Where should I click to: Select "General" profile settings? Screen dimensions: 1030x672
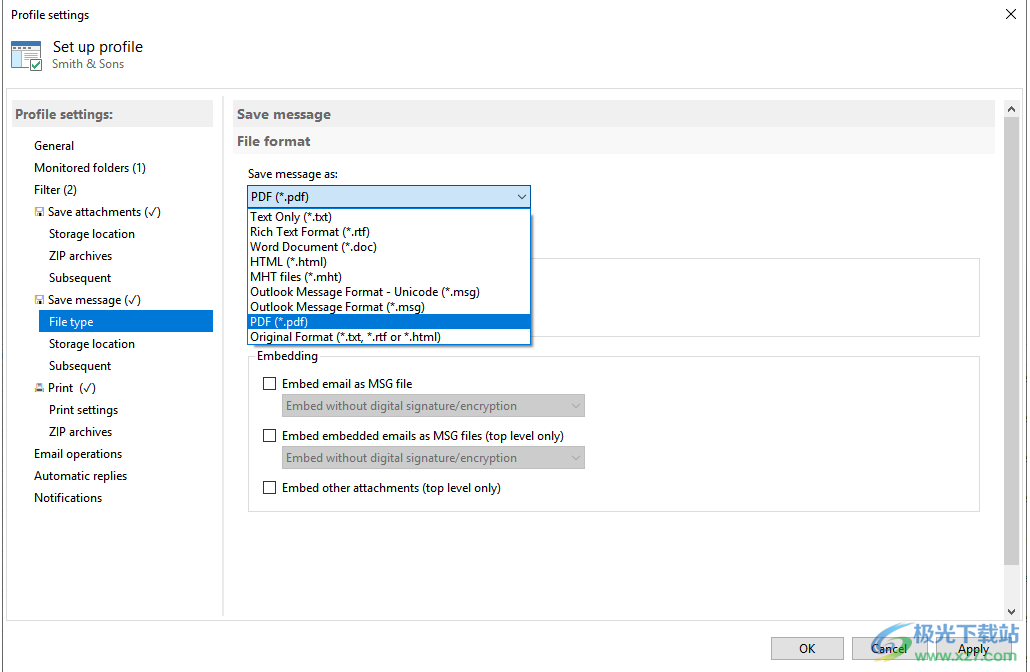[x=54, y=145]
